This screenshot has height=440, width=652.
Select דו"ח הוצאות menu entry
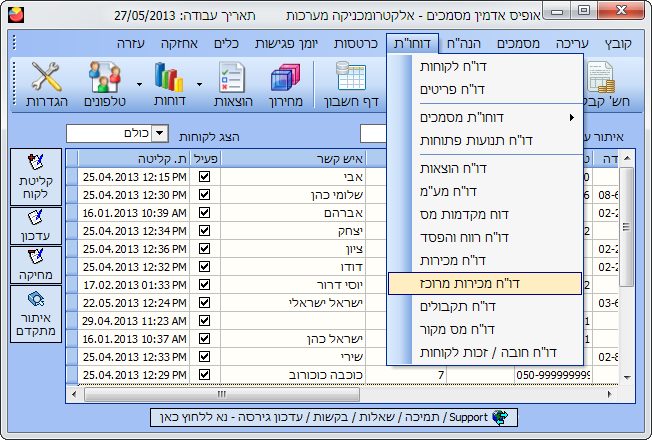point(485,168)
